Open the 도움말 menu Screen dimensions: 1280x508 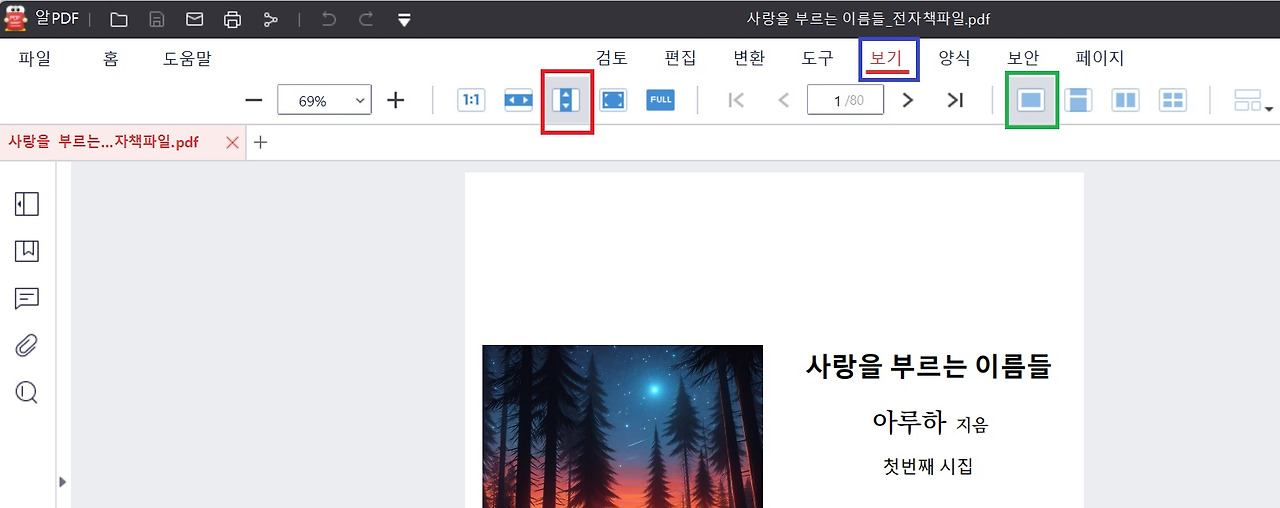pos(187,58)
